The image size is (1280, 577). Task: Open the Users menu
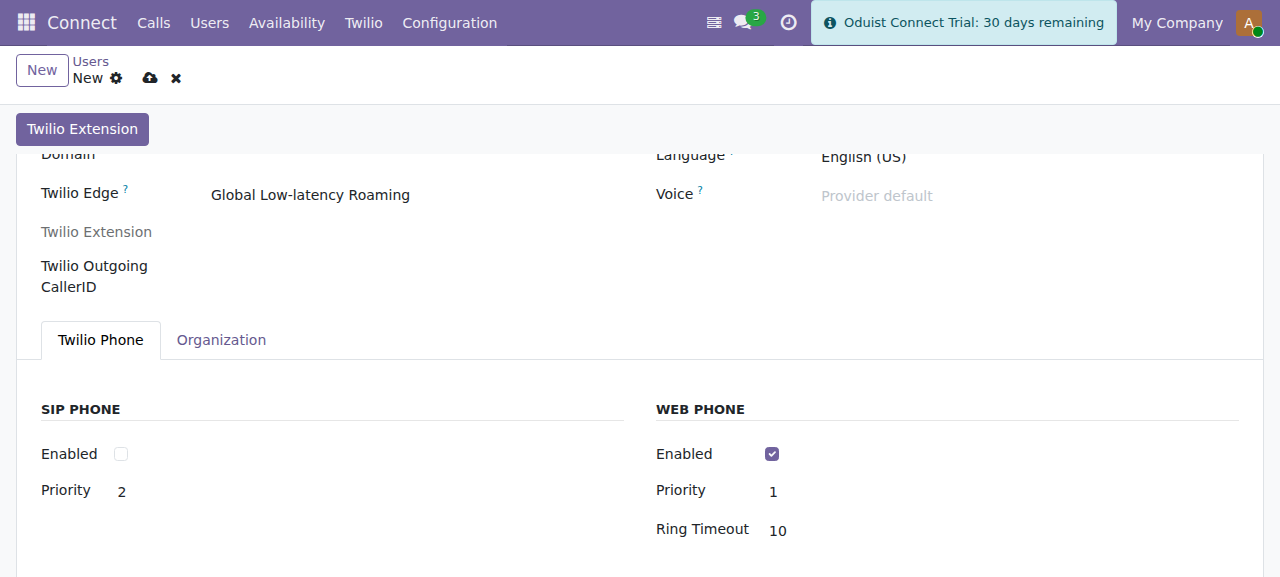[210, 23]
